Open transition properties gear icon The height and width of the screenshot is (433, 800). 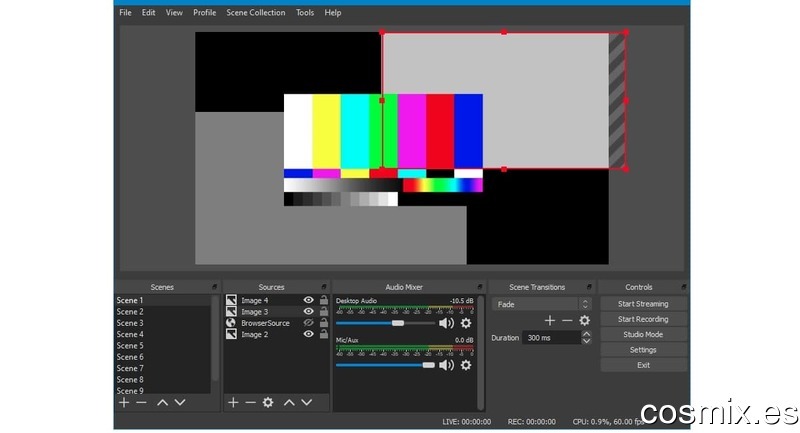tap(585, 320)
